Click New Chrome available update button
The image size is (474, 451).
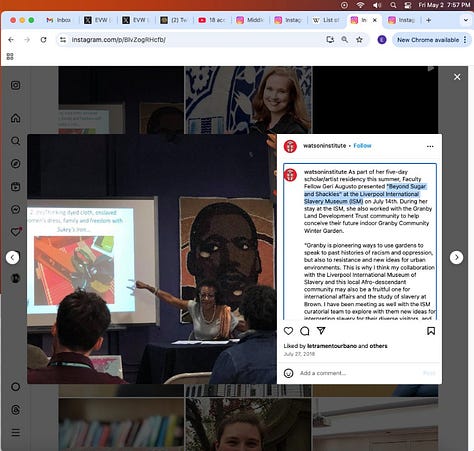point(428,40)
